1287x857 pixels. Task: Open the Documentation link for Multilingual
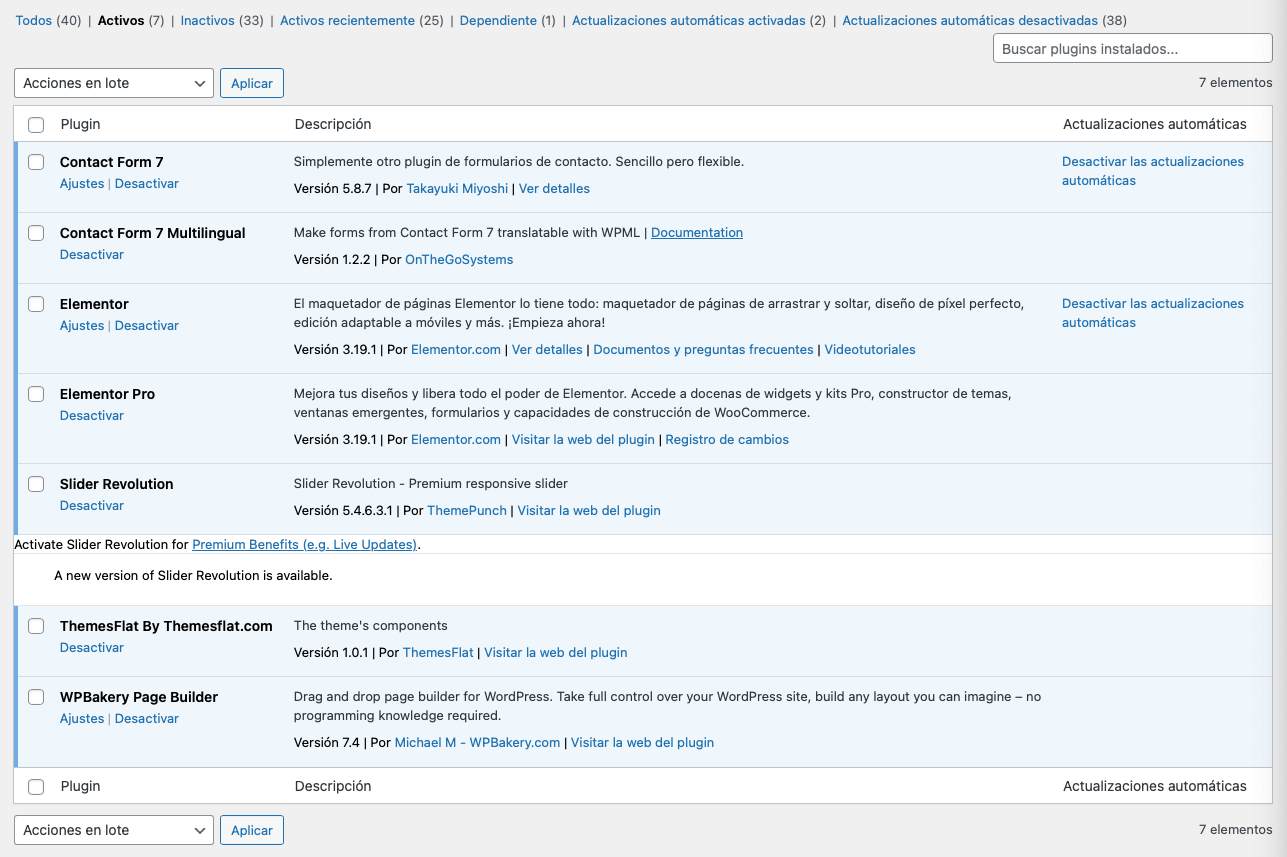pyautogui.click(x=697, y=232)
